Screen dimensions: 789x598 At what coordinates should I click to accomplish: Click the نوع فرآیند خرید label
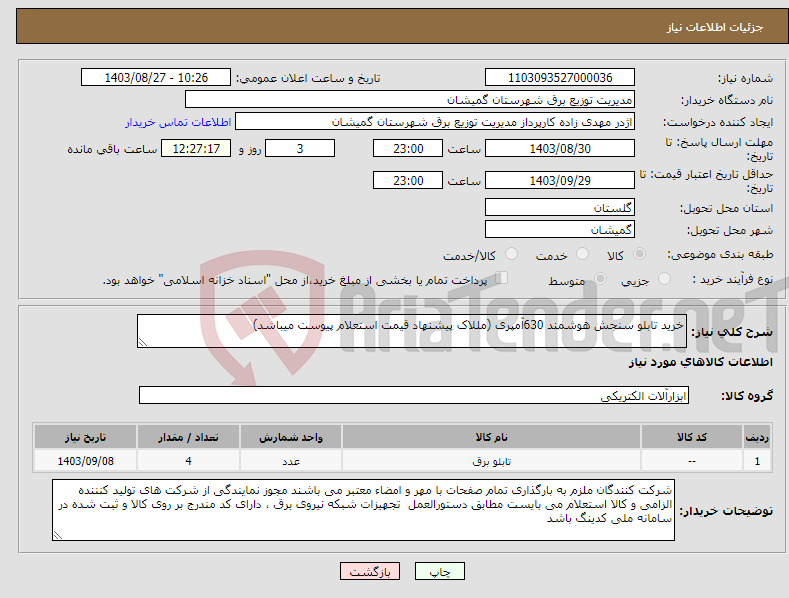pyautogui.click(x=733, y=279)
